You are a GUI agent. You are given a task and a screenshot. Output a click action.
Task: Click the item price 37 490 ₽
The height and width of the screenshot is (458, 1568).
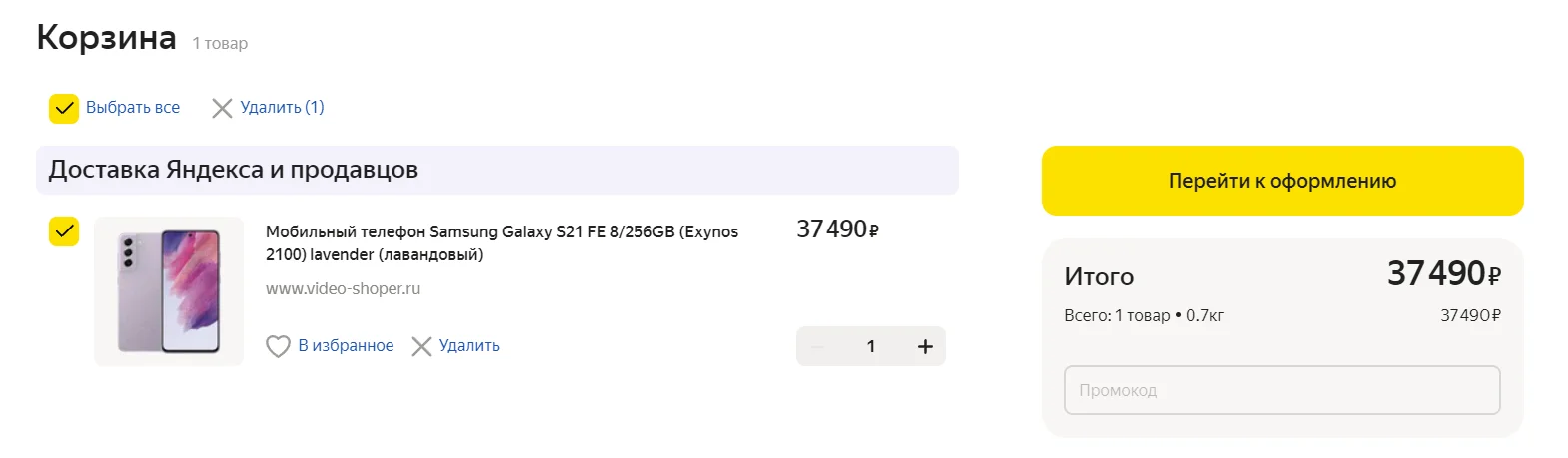837,229
